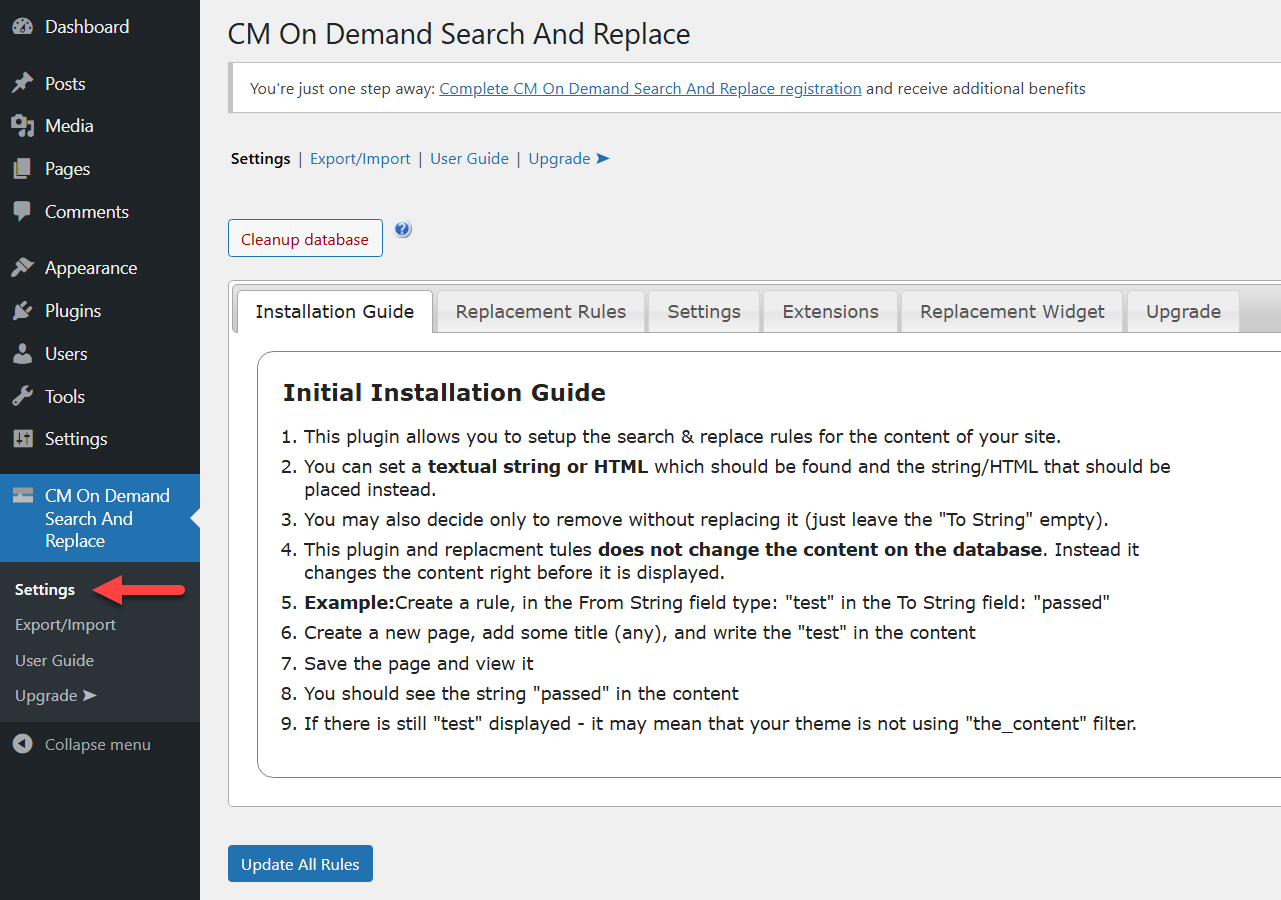This screenshot has height=900, width=1281.
Task: Follow the Complete CM On Demand registration link
Action: click(x=650, y=88)
